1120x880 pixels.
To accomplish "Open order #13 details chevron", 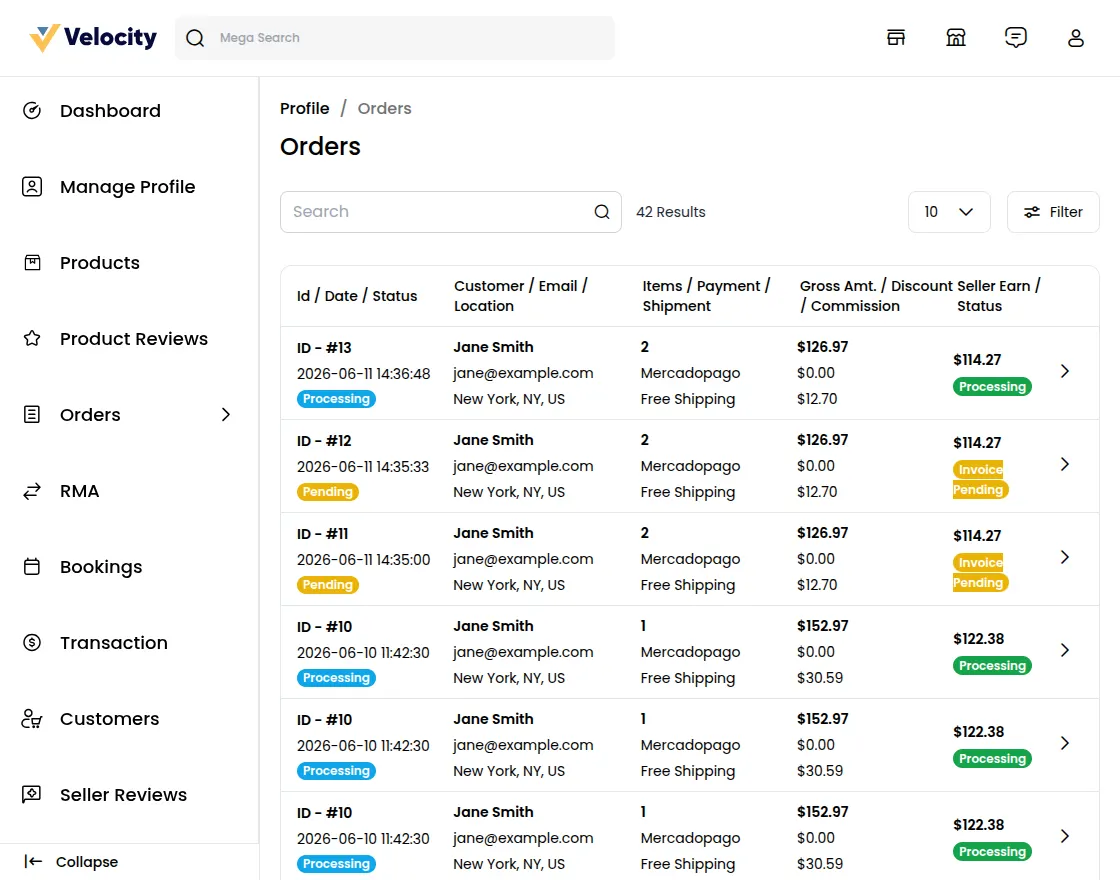I will [1065, 371].
